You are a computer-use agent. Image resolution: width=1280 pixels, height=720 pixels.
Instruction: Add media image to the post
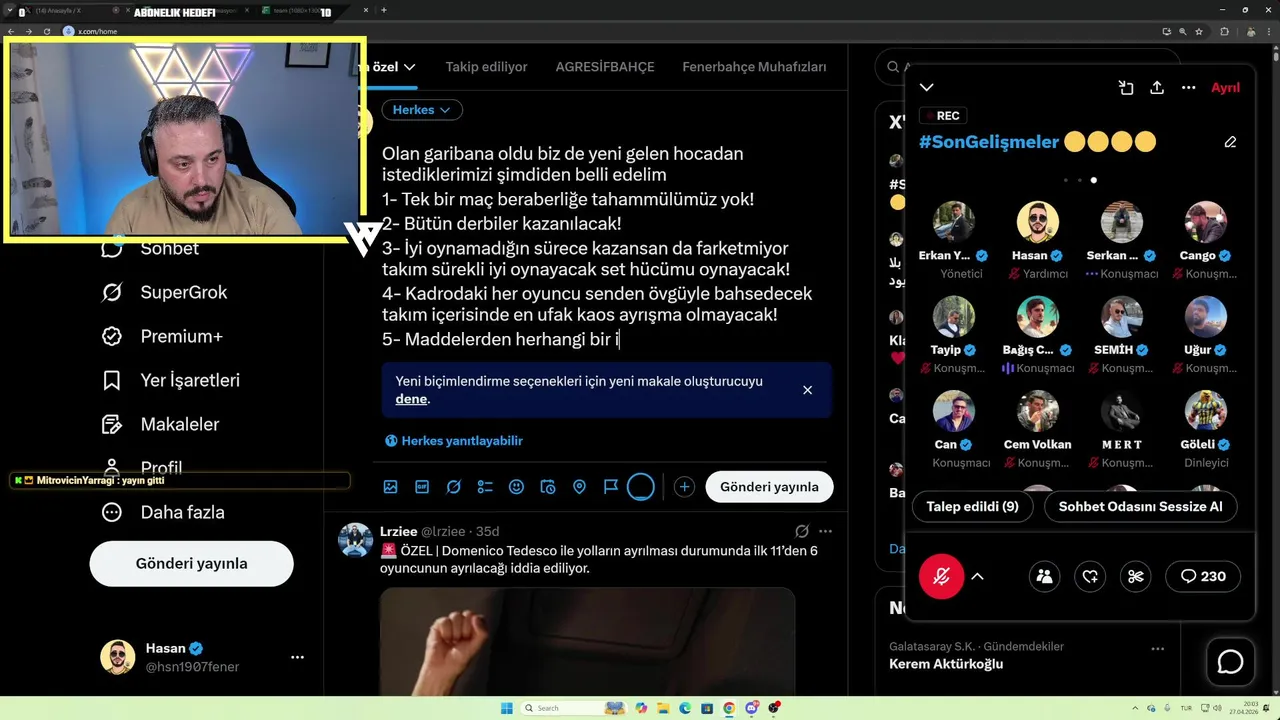390,487
